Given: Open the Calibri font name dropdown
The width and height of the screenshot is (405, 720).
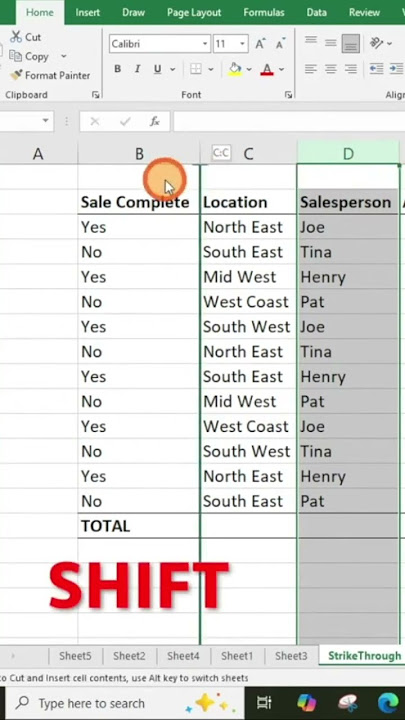Looking at the screenshot, I should [x=205, y=44].
